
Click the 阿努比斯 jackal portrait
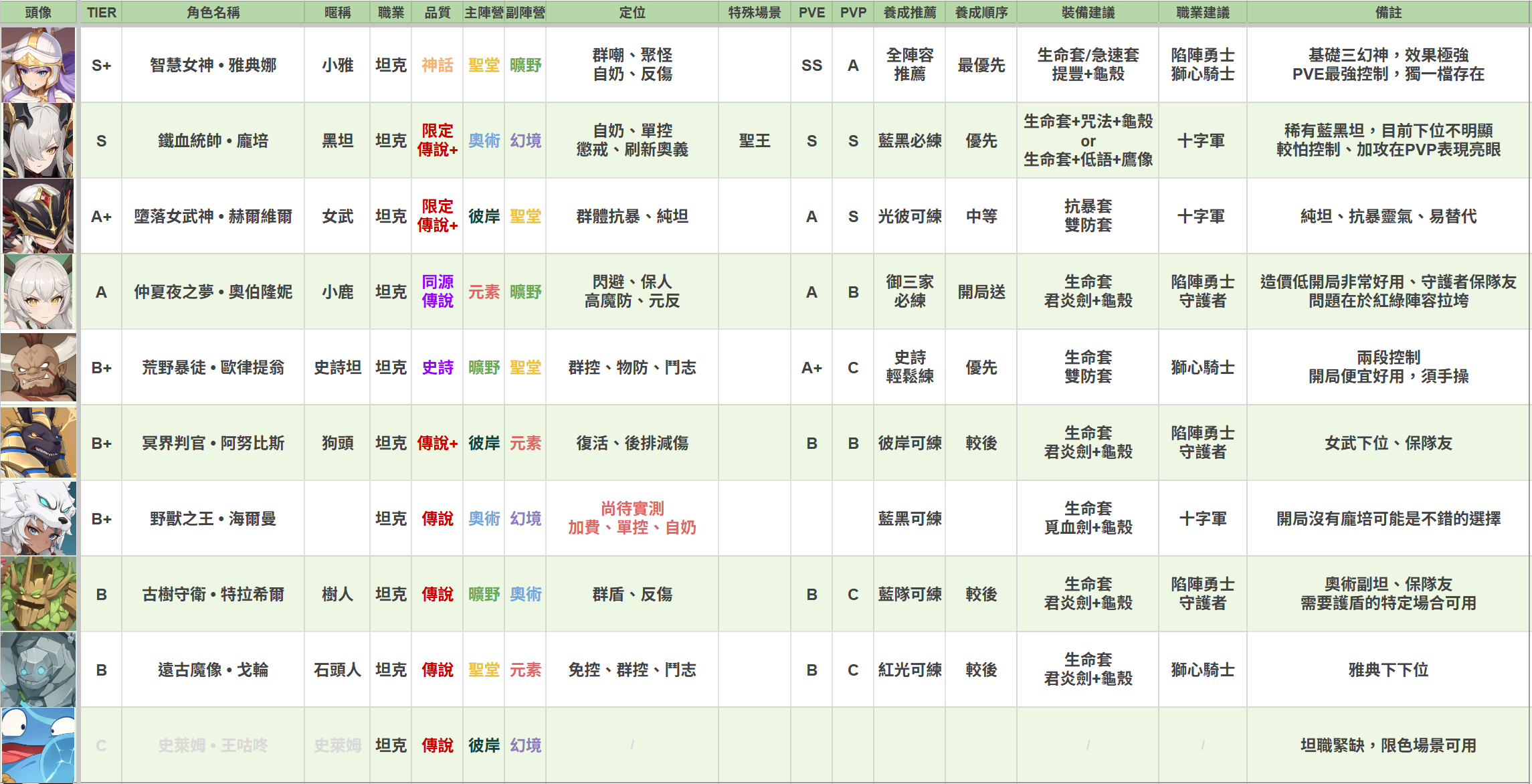click(38, 443)
